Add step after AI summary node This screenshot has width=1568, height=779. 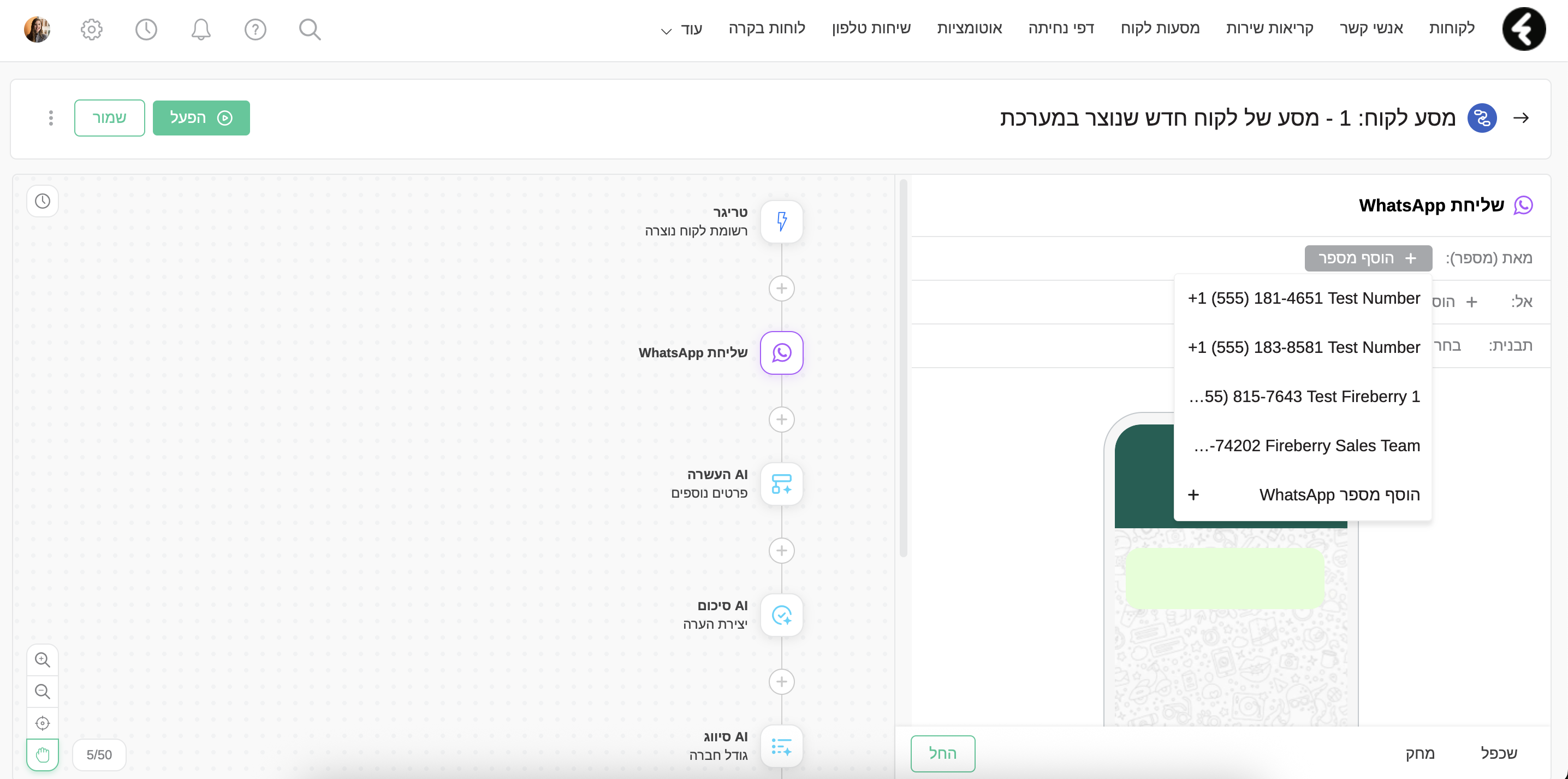click(782, 682)
